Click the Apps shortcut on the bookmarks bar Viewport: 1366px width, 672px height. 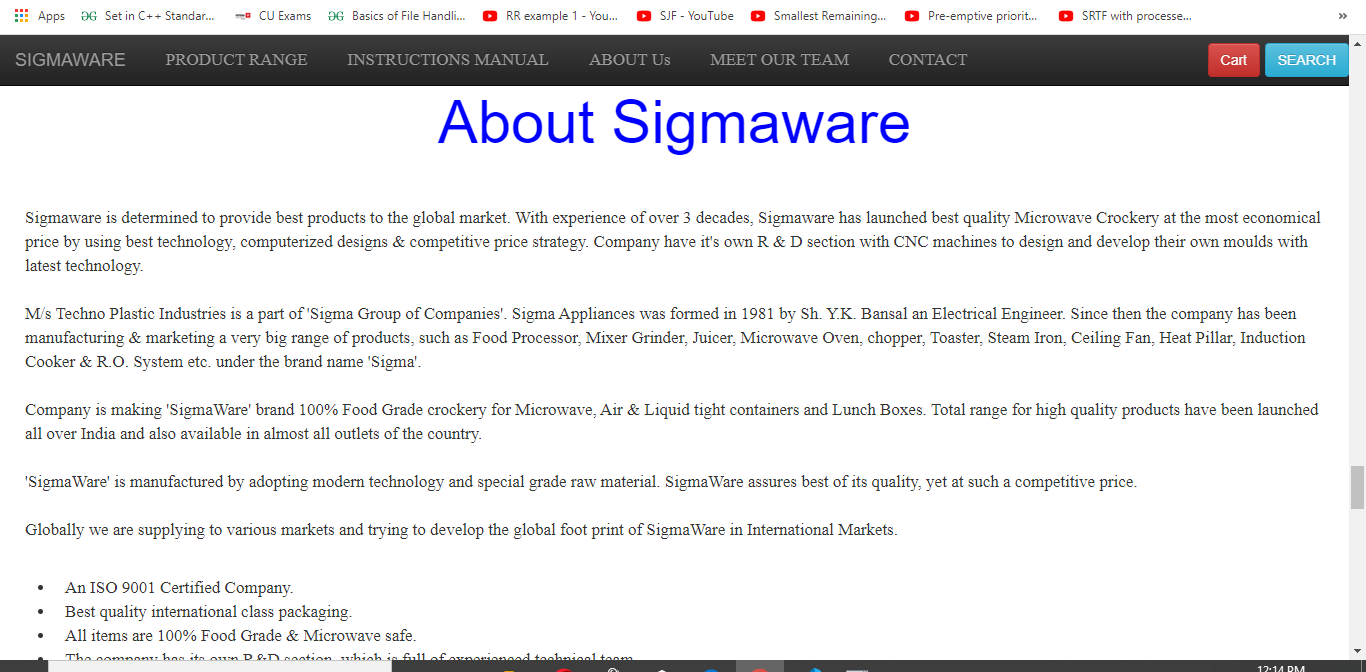click(40, 15)
